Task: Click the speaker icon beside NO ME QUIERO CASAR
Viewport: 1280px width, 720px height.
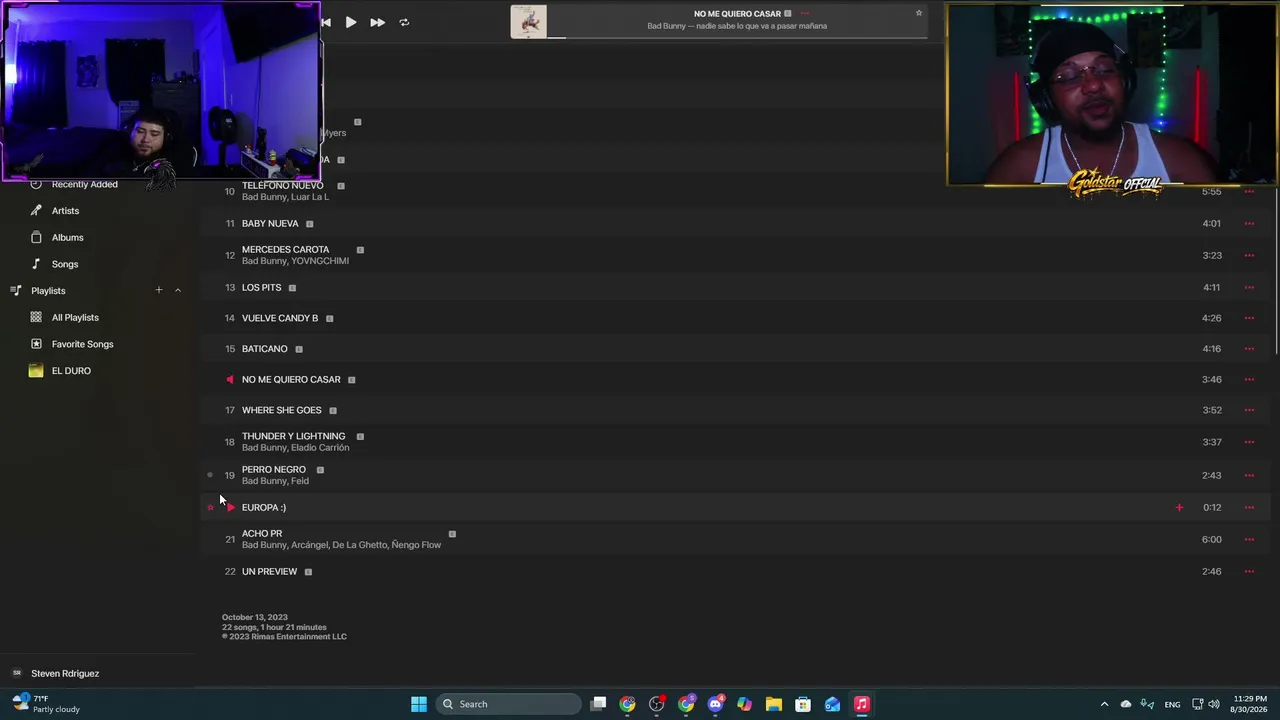Action: coord(230,380)
